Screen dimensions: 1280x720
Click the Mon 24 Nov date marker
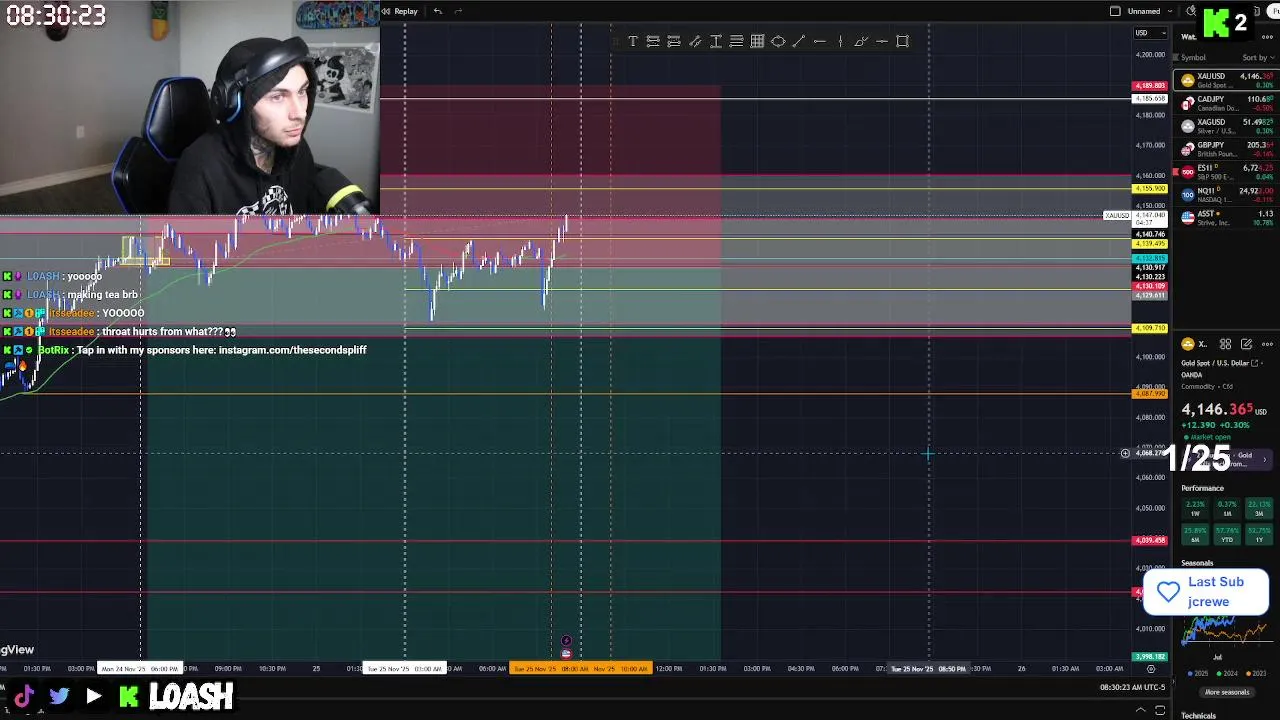click(x=139, y=669)
